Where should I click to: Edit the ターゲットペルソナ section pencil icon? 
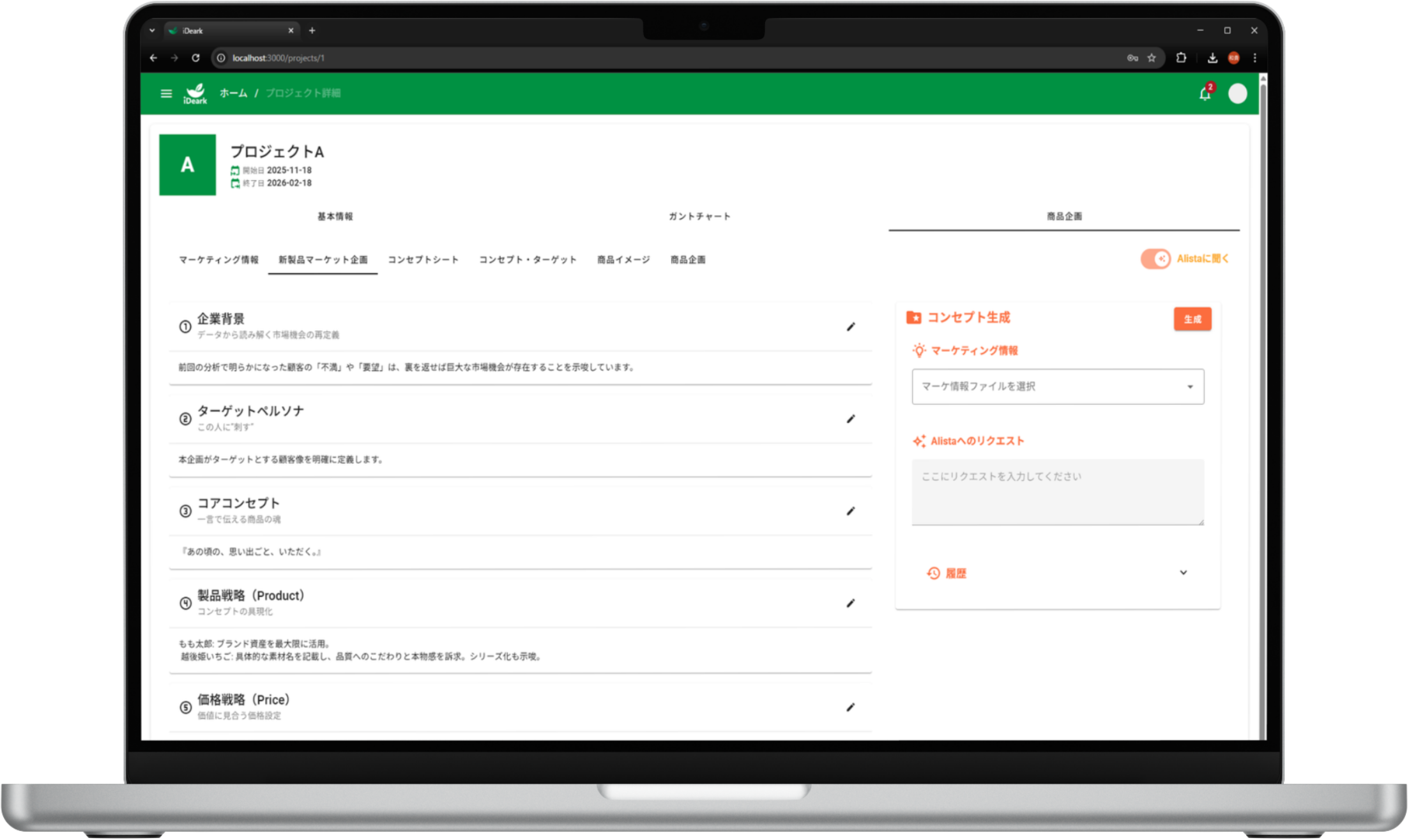point(850,419)
